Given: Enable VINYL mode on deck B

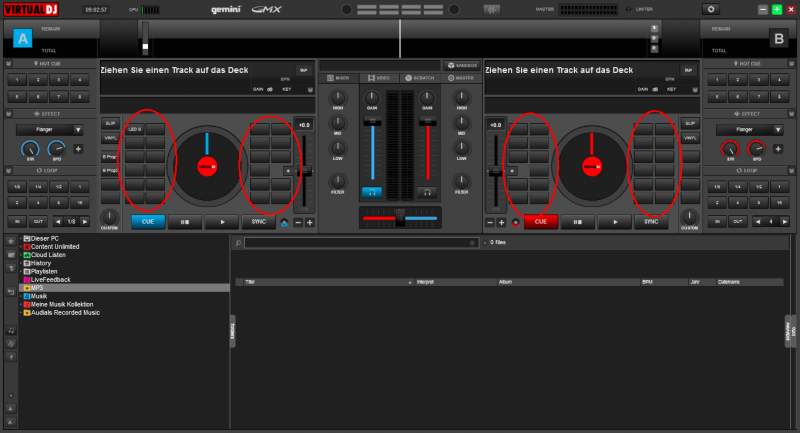Looking at the screenshot, I should click(690, 138).
